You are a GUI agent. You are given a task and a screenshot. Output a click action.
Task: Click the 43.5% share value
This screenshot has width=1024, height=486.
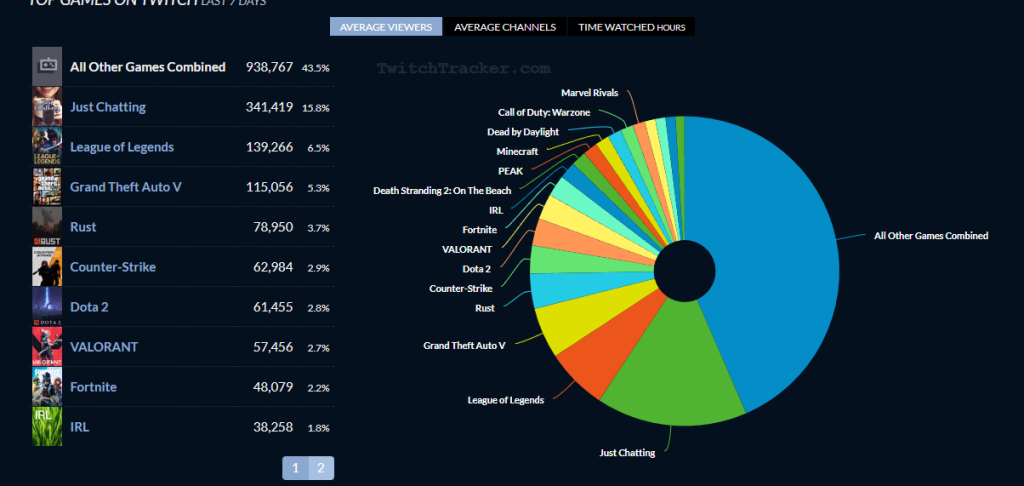point(315,67)
